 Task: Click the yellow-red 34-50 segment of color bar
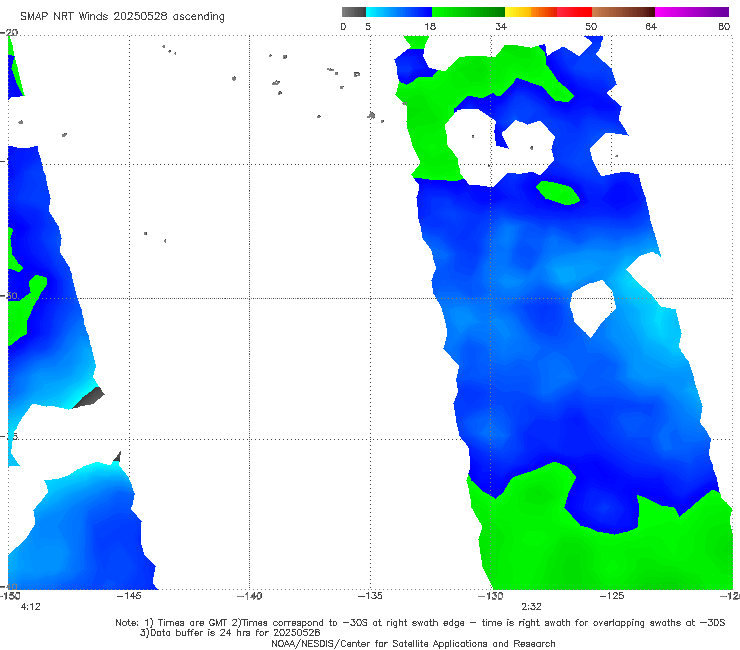(548, 12)
